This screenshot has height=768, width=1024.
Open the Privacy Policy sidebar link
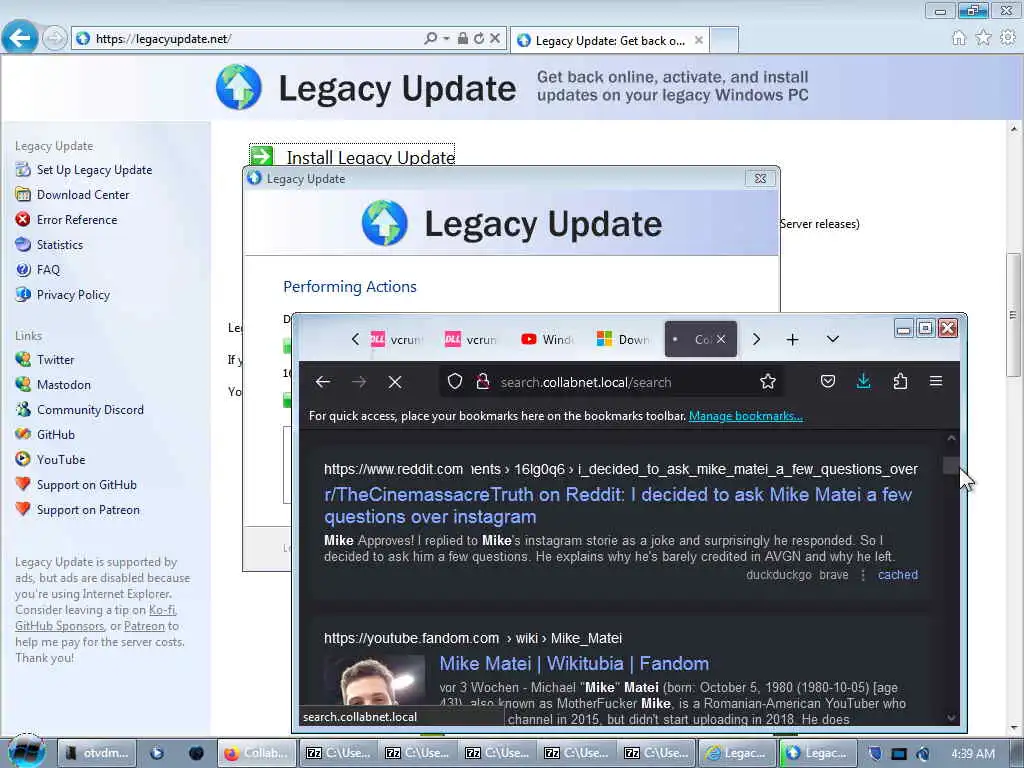click(x=73, y=295)
